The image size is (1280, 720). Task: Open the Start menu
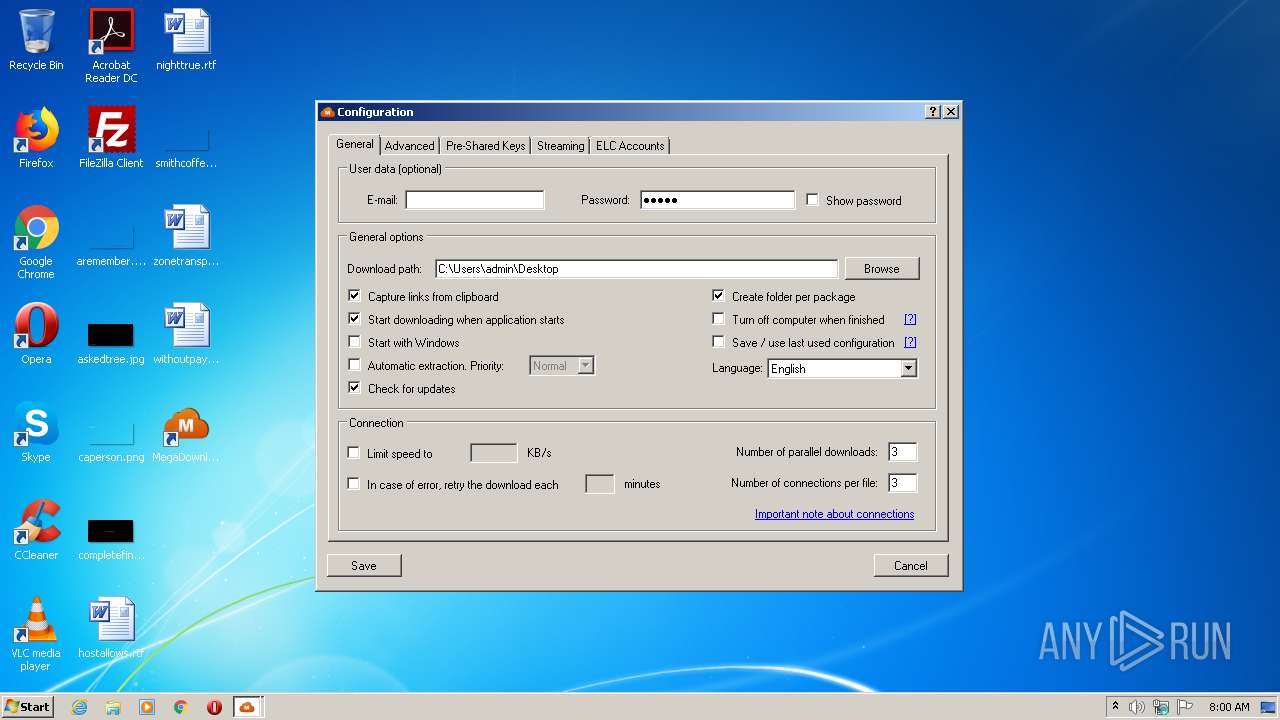click(28, 707)
